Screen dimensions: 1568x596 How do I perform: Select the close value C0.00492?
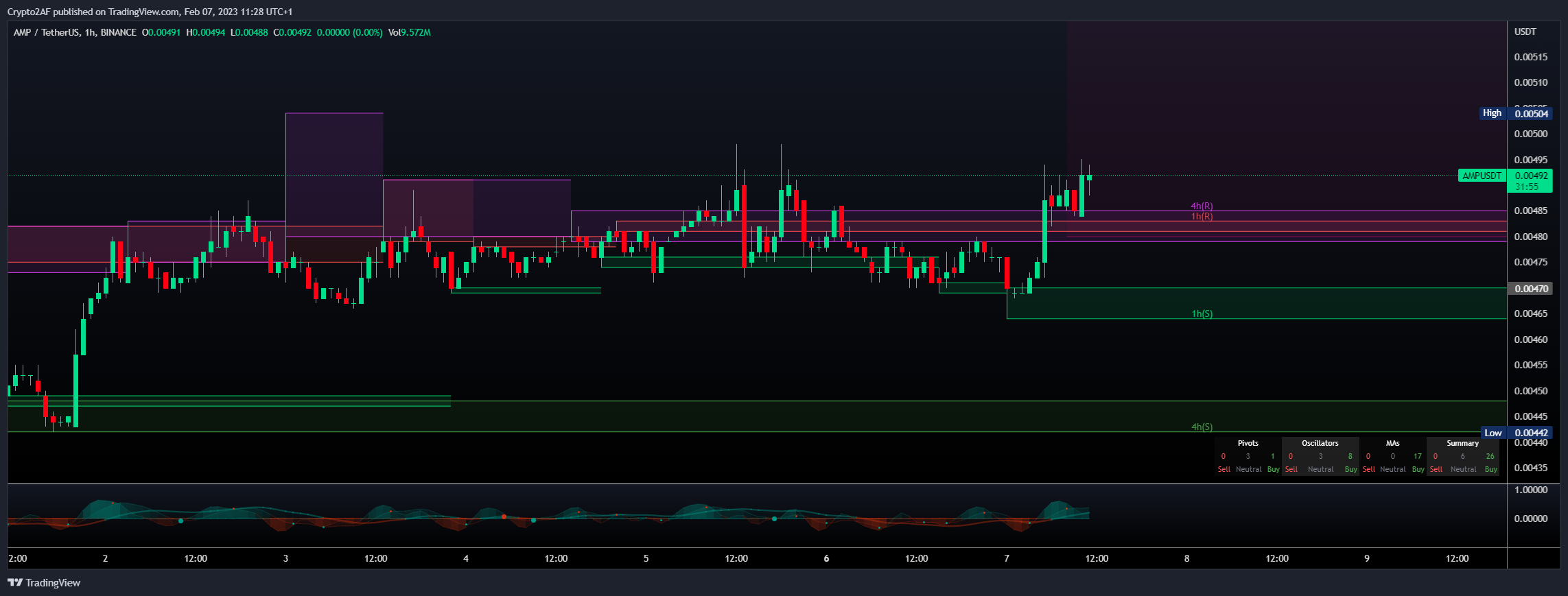pos(292,32)
